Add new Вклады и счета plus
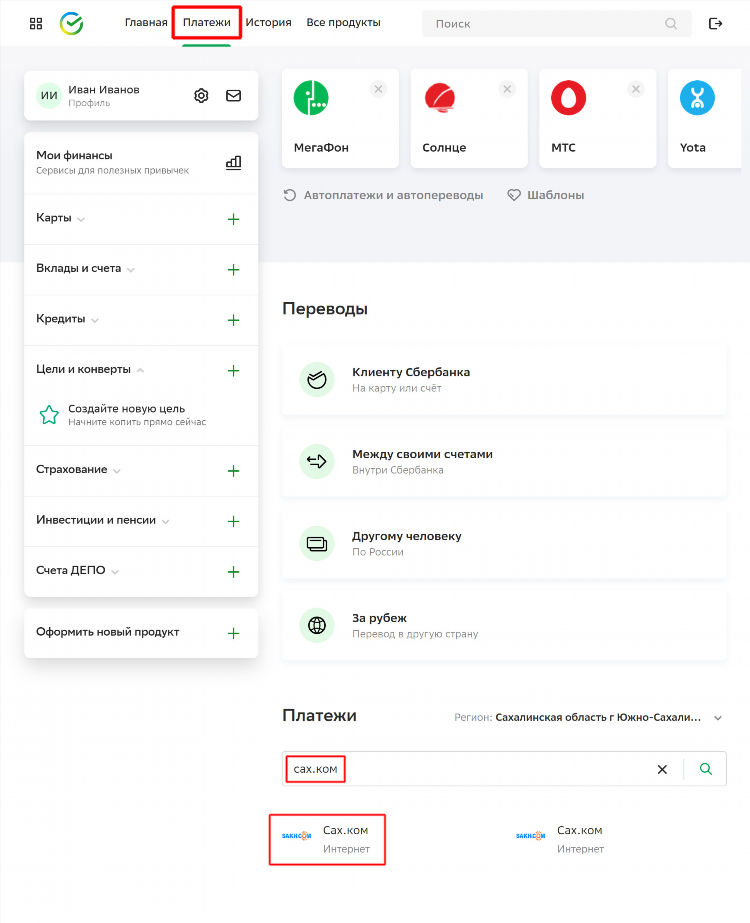 234,270
